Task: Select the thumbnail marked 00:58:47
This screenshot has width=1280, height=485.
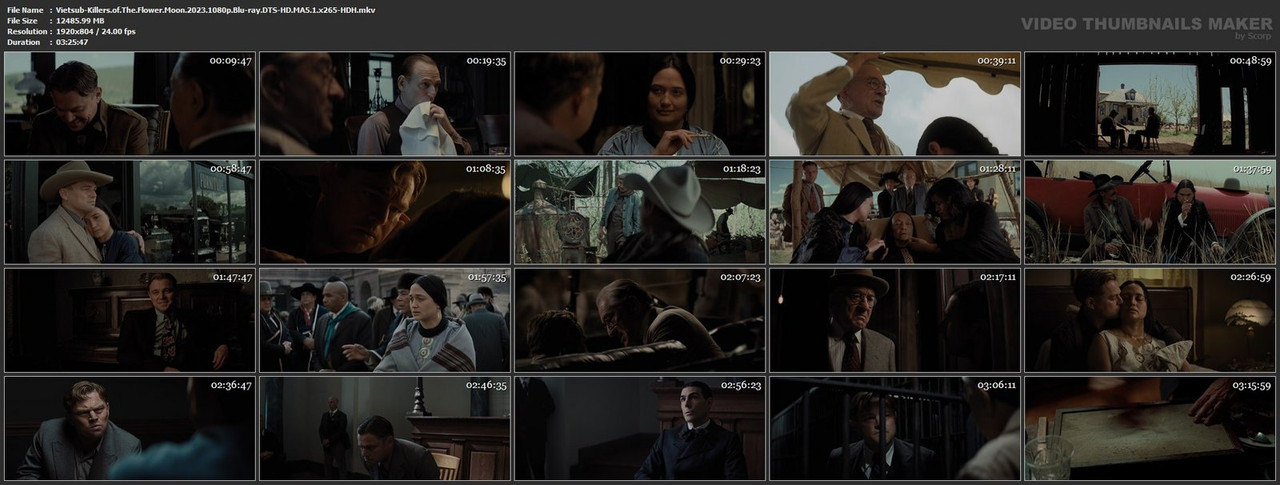Action: tap(130, 212)
